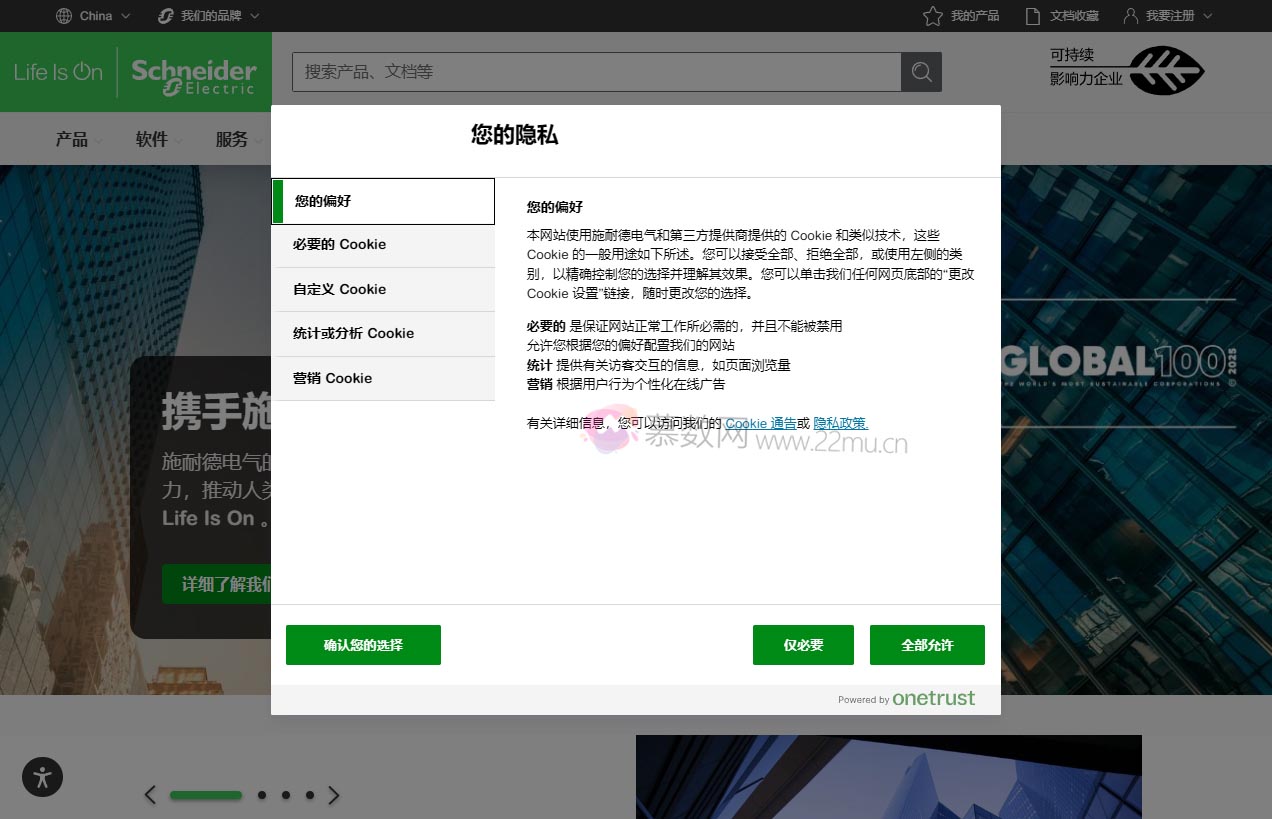Open the accessibility options icon
1272x819 pixels.
click(x=42, y=777)
